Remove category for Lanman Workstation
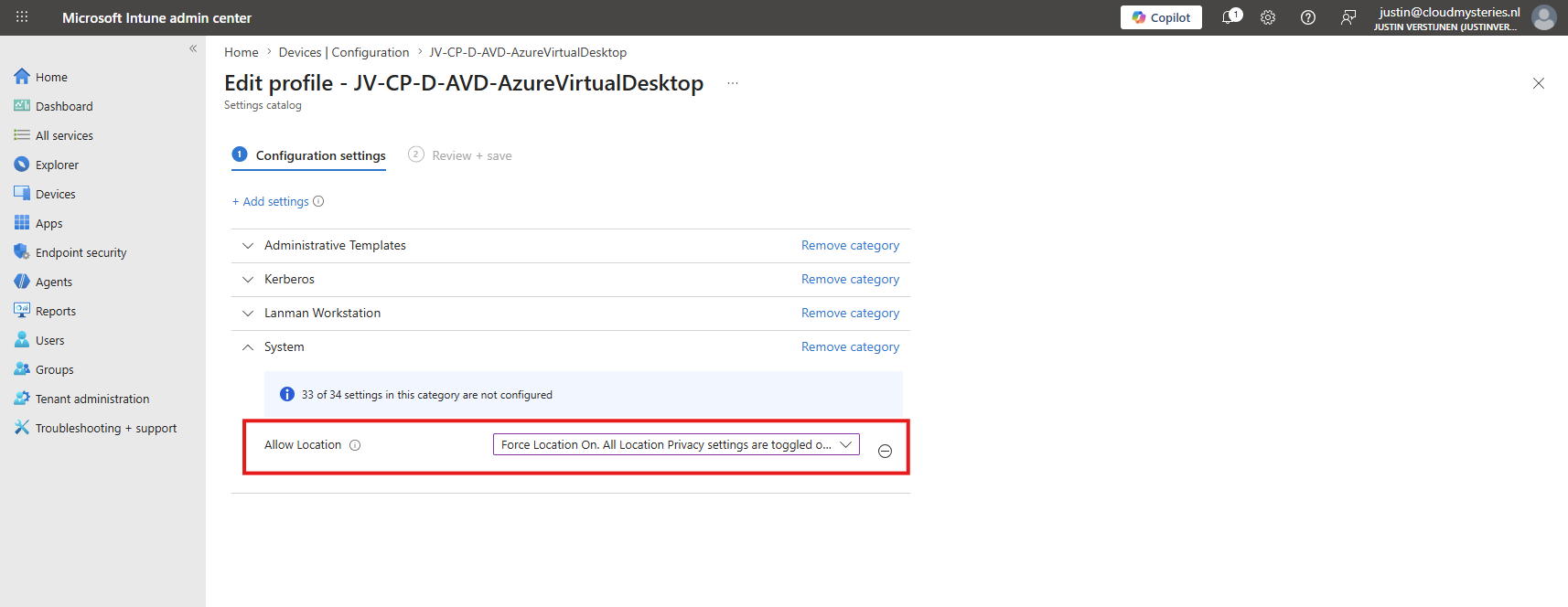 [x=850, y=313]
